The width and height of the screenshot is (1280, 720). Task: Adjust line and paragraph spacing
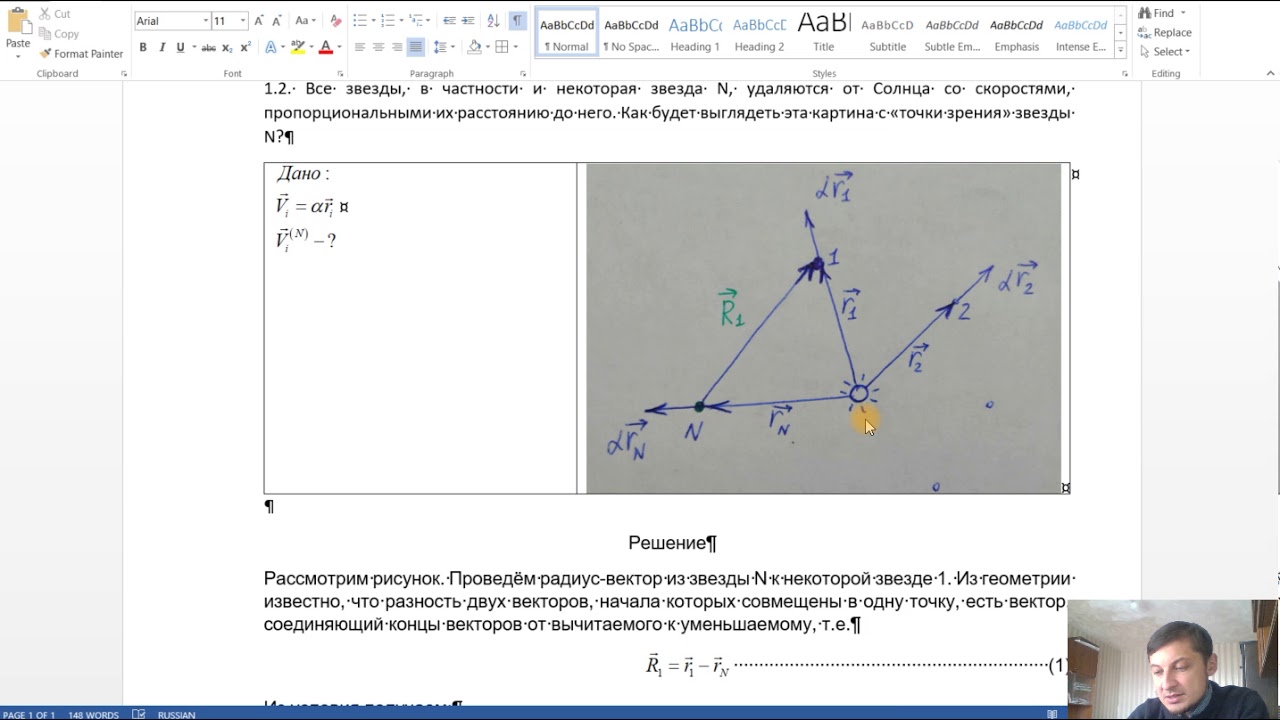[440, 47]
